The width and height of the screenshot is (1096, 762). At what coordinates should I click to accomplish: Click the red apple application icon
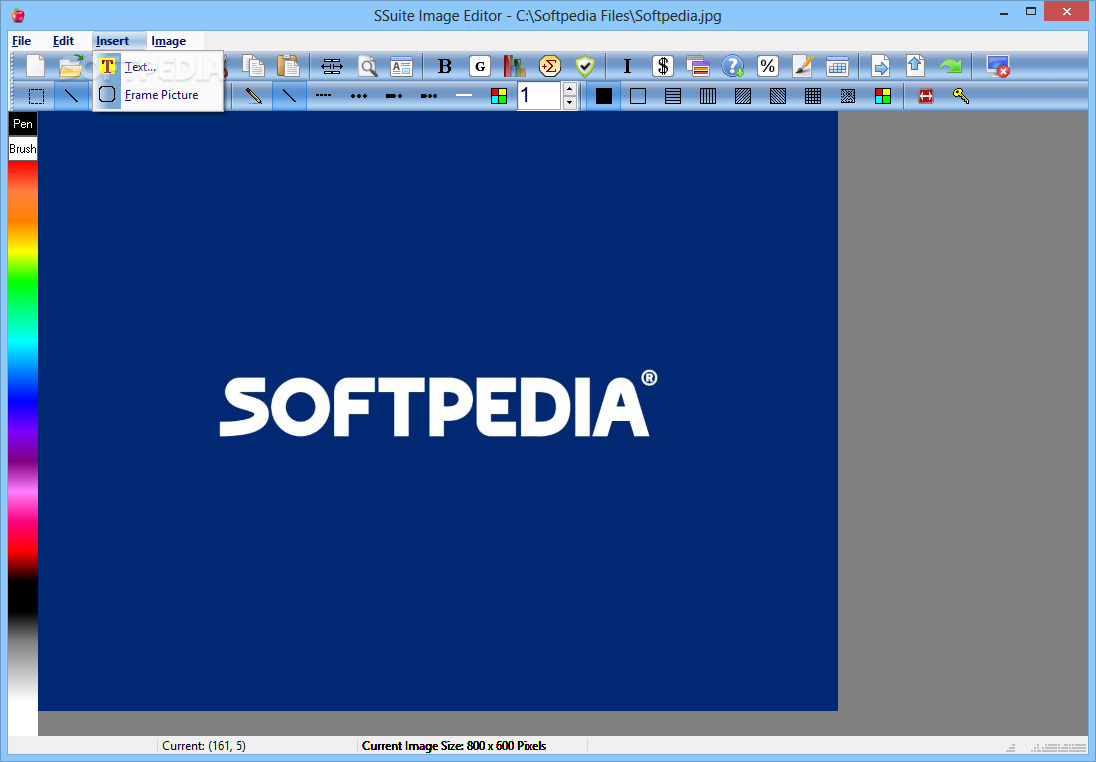[x=18, y=15]
